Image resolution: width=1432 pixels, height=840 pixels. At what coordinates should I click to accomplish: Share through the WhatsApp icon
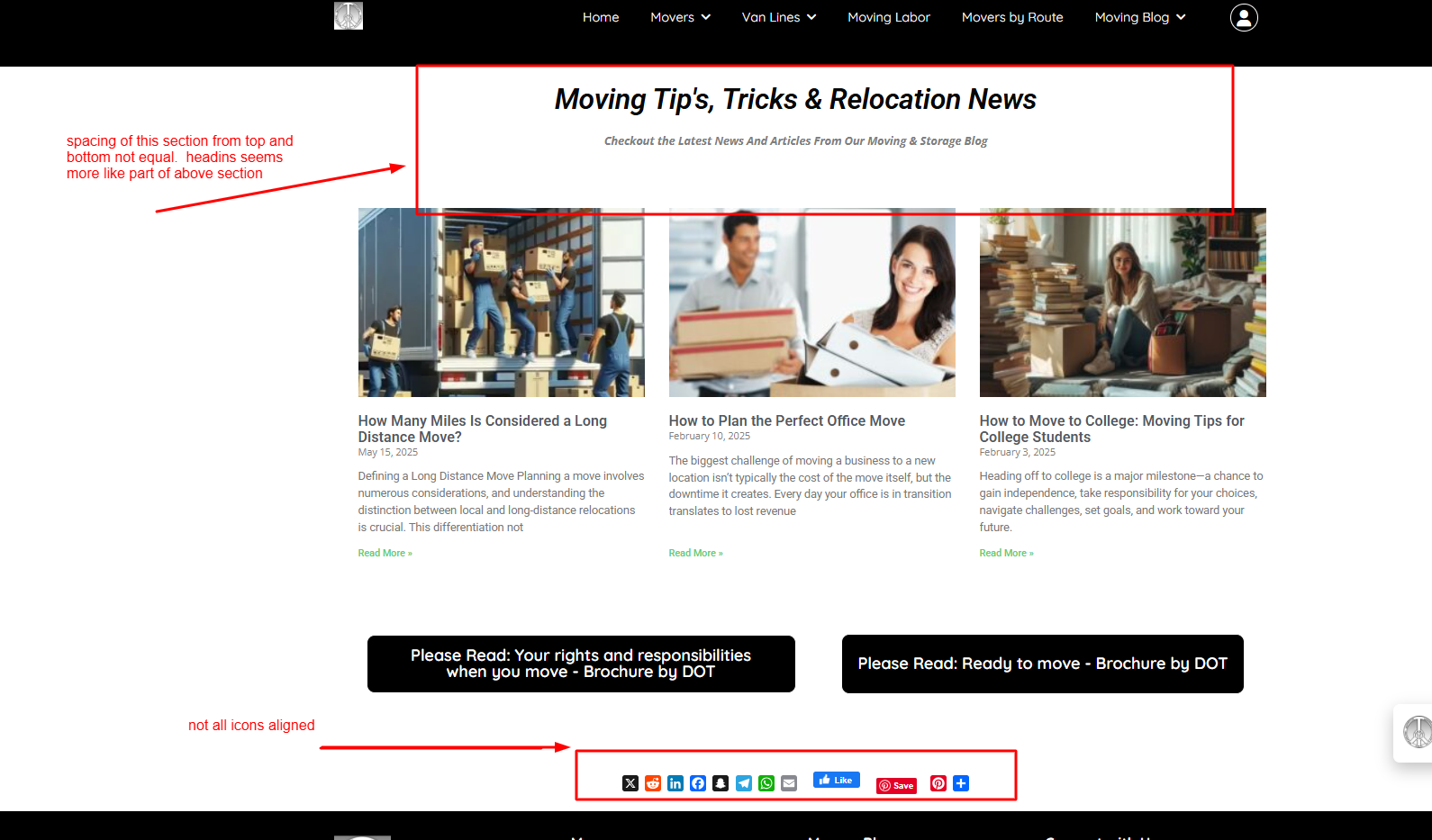[766, 783]
